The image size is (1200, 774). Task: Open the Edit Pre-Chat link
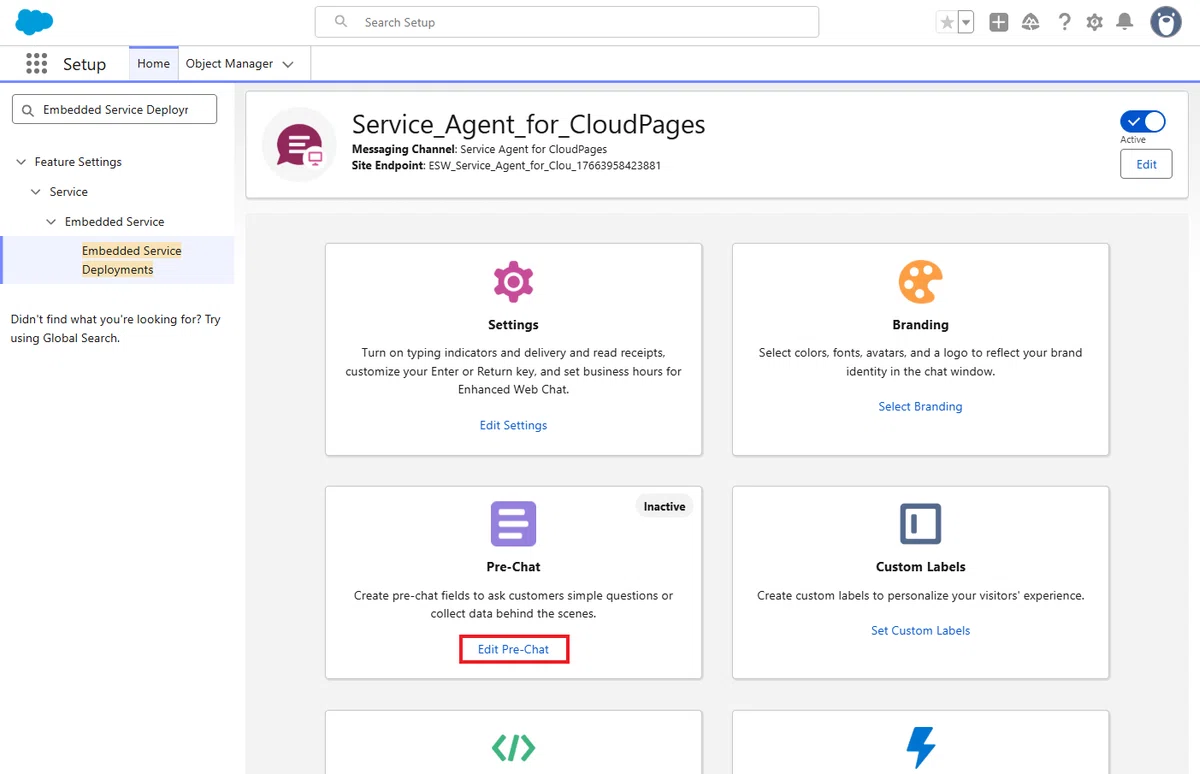pos(513,649)
